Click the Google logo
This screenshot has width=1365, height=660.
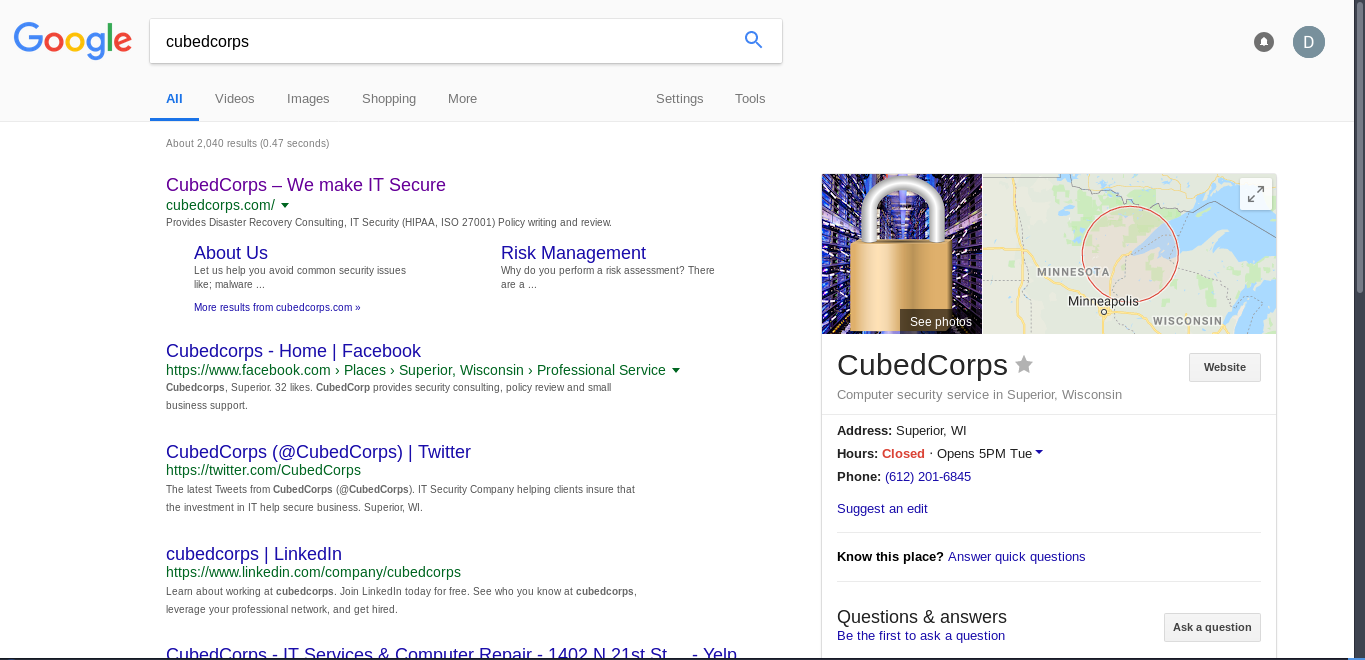(x=73, y=40)
